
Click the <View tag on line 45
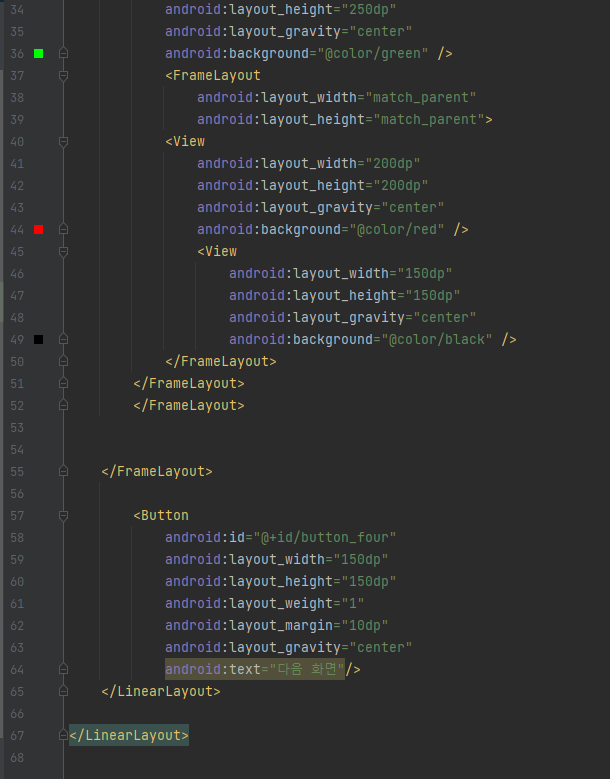pos(217,251)
